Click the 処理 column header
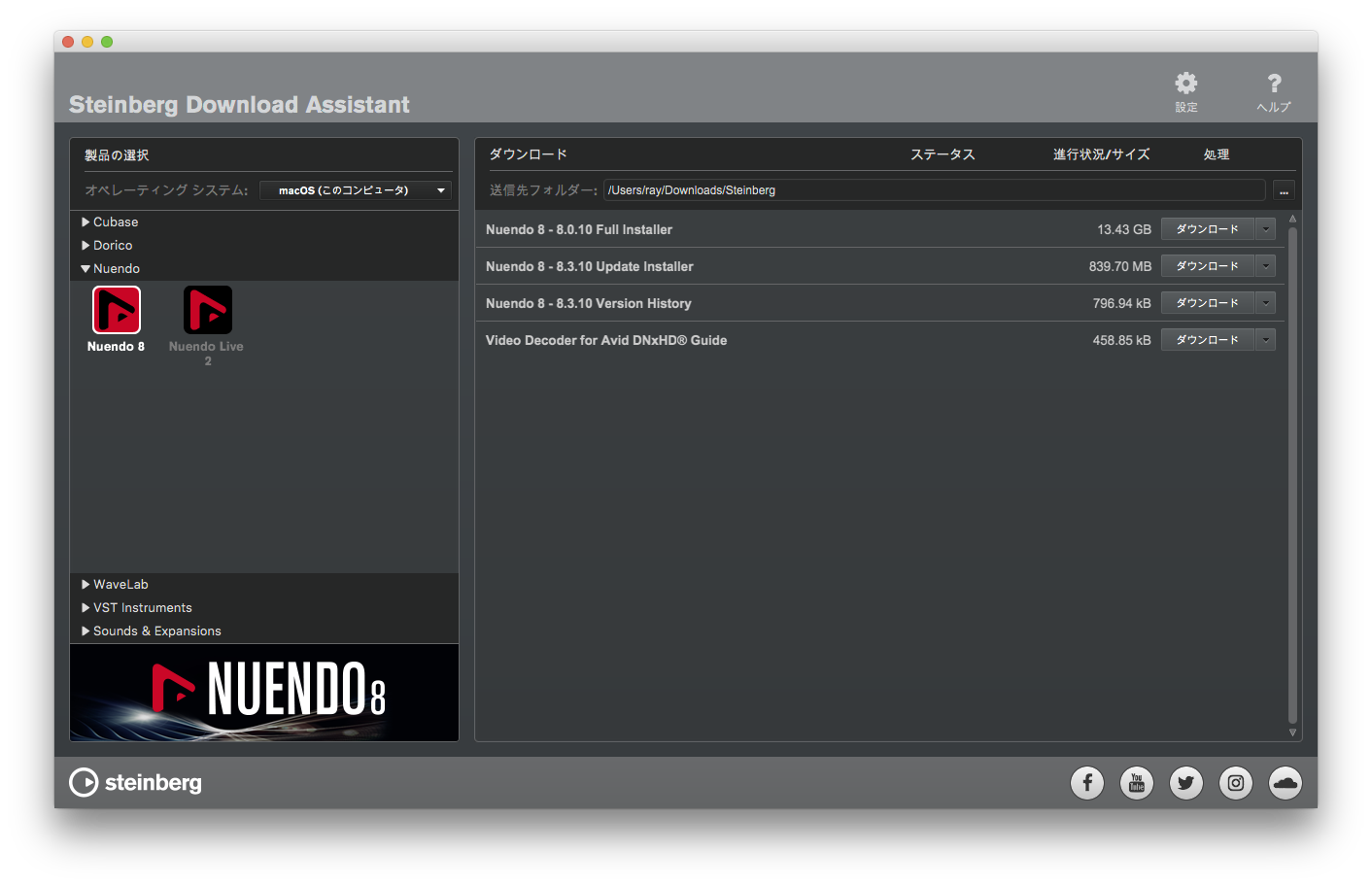The image size is (1372, 886). pos(1217,154)
